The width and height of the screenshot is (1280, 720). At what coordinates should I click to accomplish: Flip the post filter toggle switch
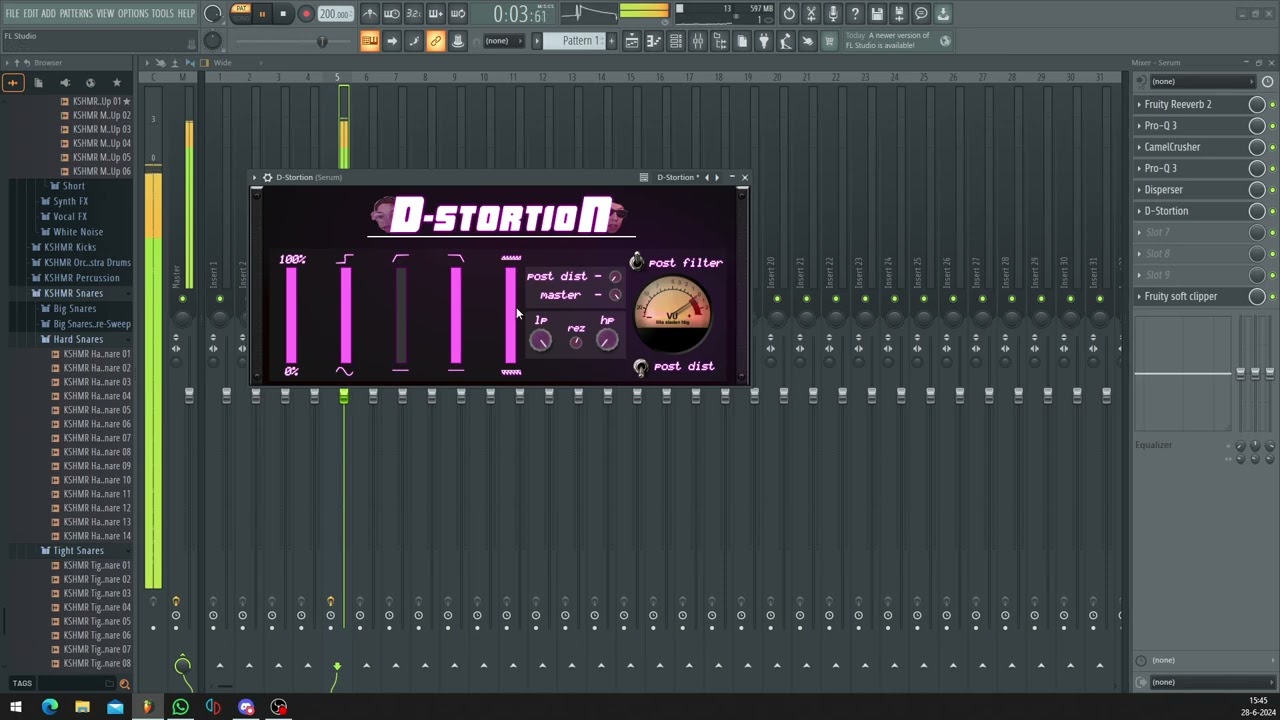[x=637, y=262]
